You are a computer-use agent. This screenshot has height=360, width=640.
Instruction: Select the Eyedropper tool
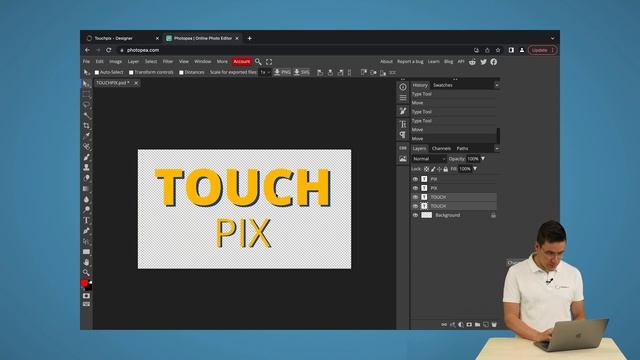tap(86, 136)
